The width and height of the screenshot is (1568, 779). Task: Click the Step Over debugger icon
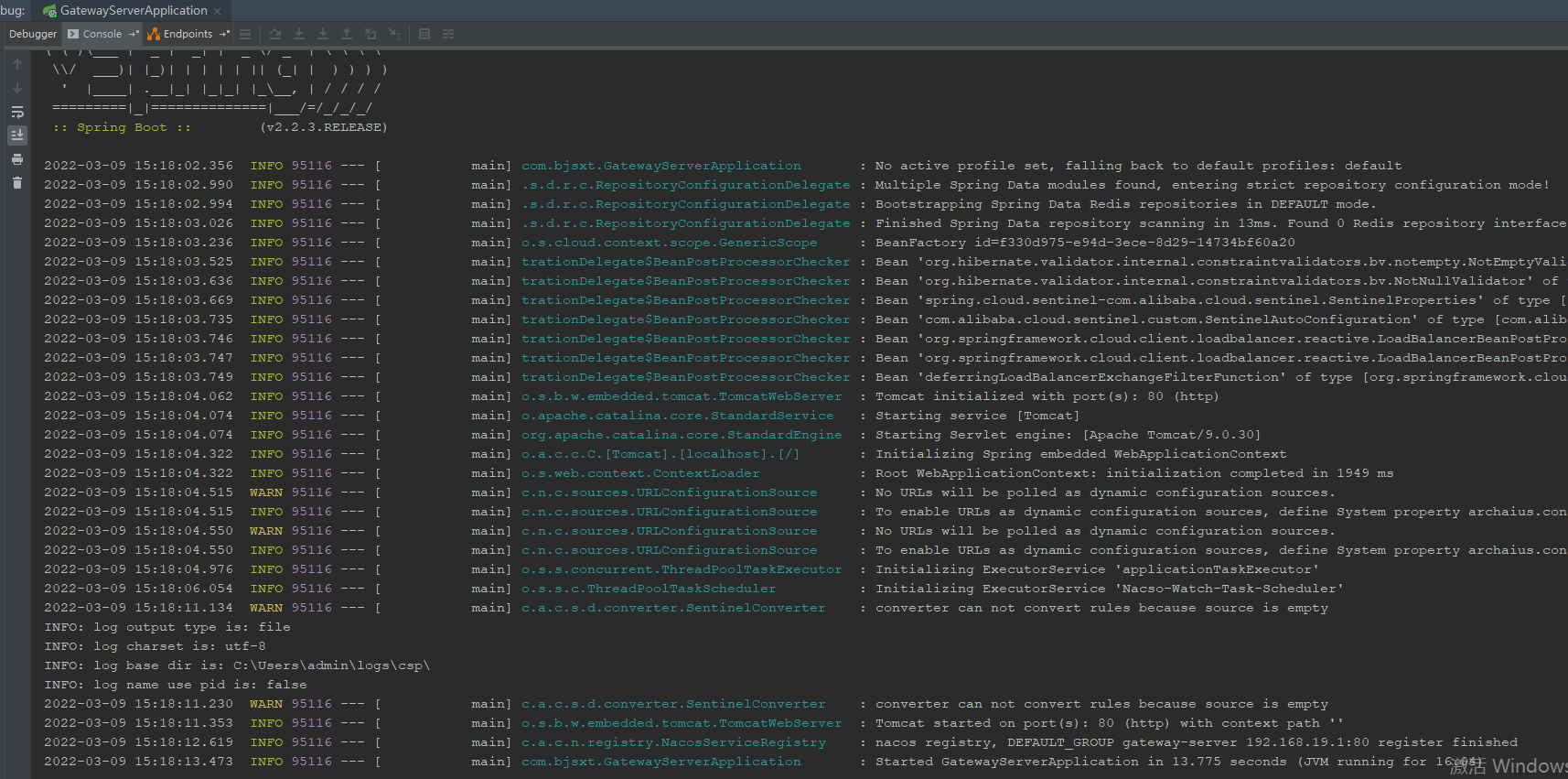click(x=275, y=34)
